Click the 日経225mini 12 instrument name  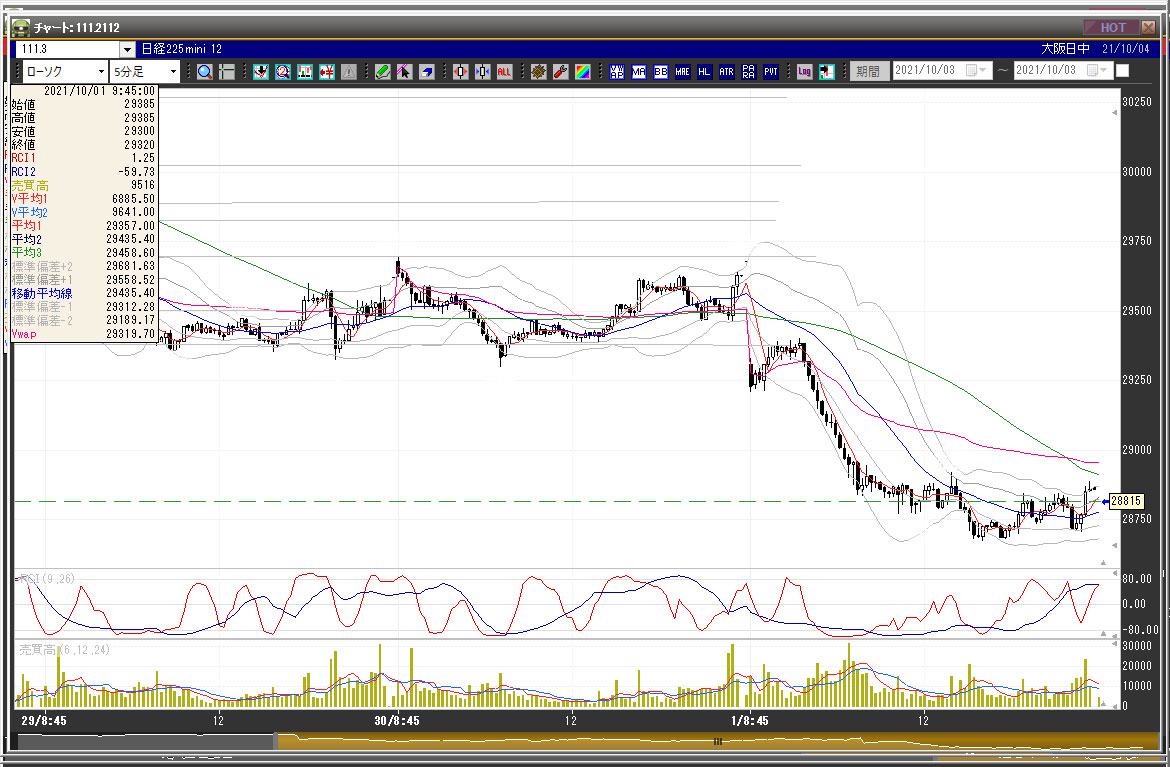point(181,48)
